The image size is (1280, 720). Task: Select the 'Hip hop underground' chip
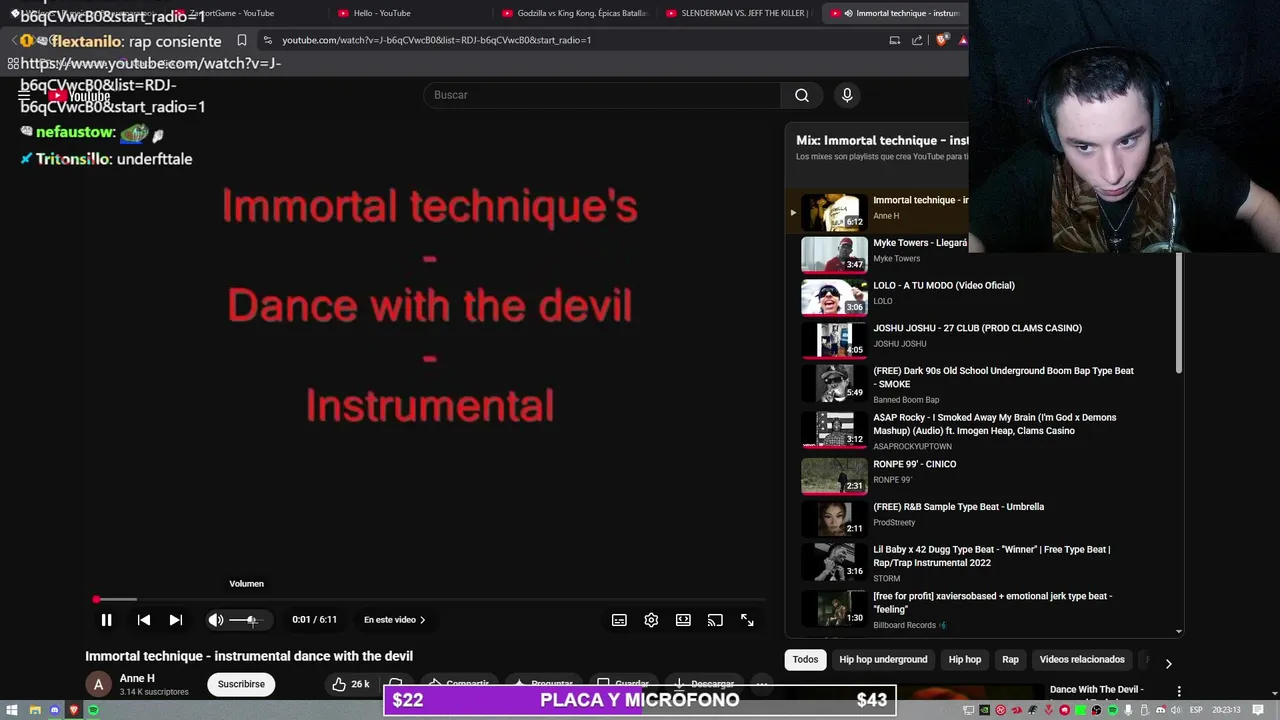coord(883,660)
